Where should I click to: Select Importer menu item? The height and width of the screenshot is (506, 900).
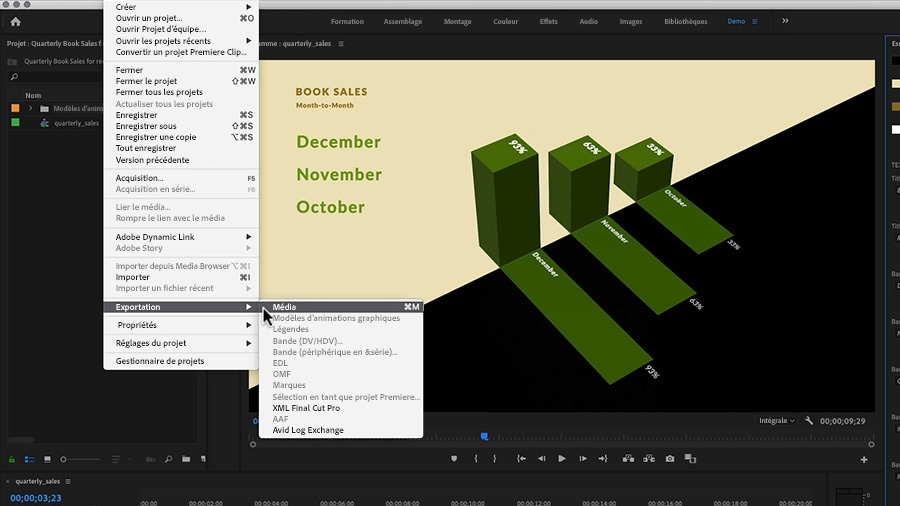[x=181, y=277]
